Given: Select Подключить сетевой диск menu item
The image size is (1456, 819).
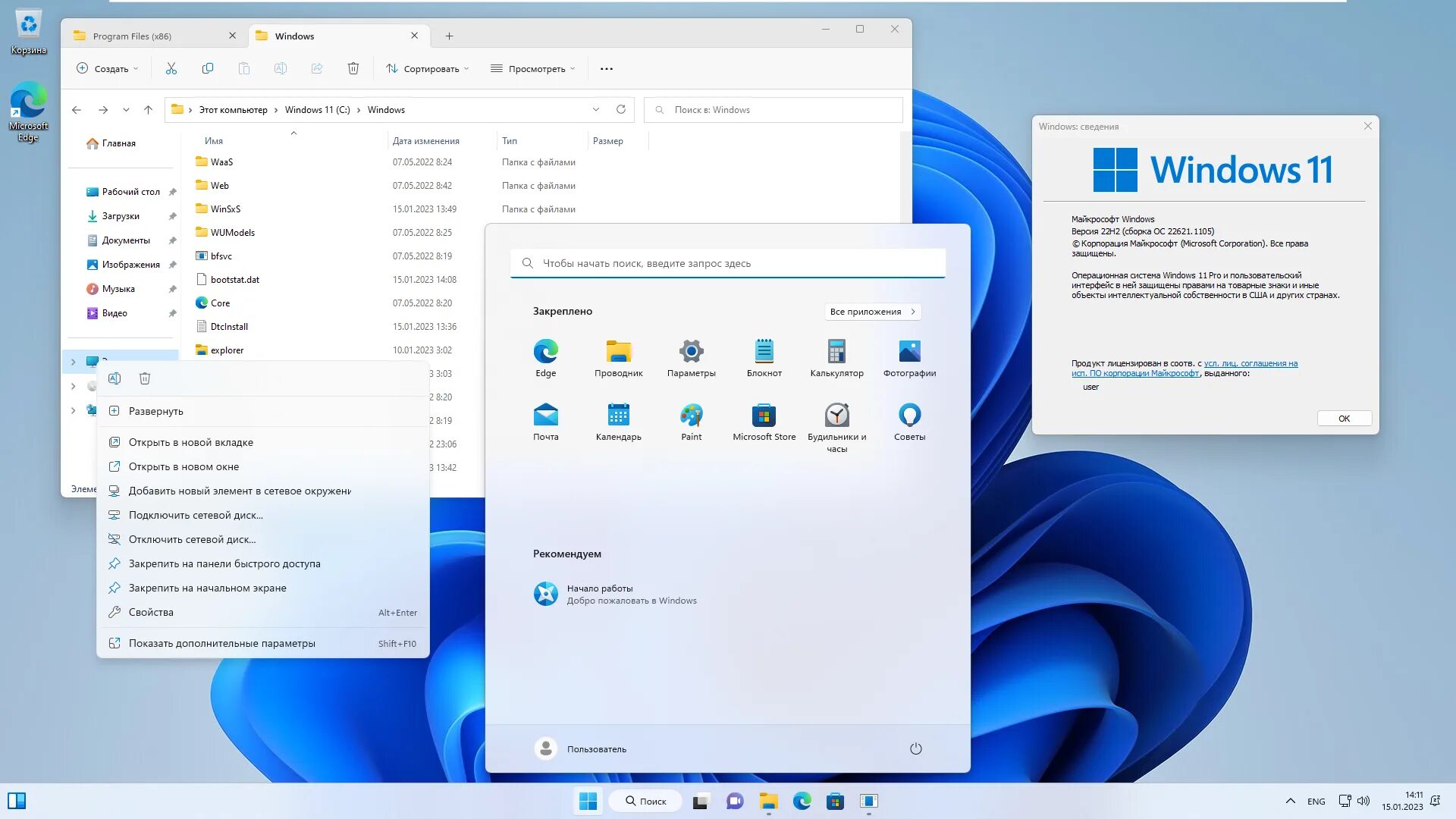Looking at the screenshot, I should pos(196,515).
